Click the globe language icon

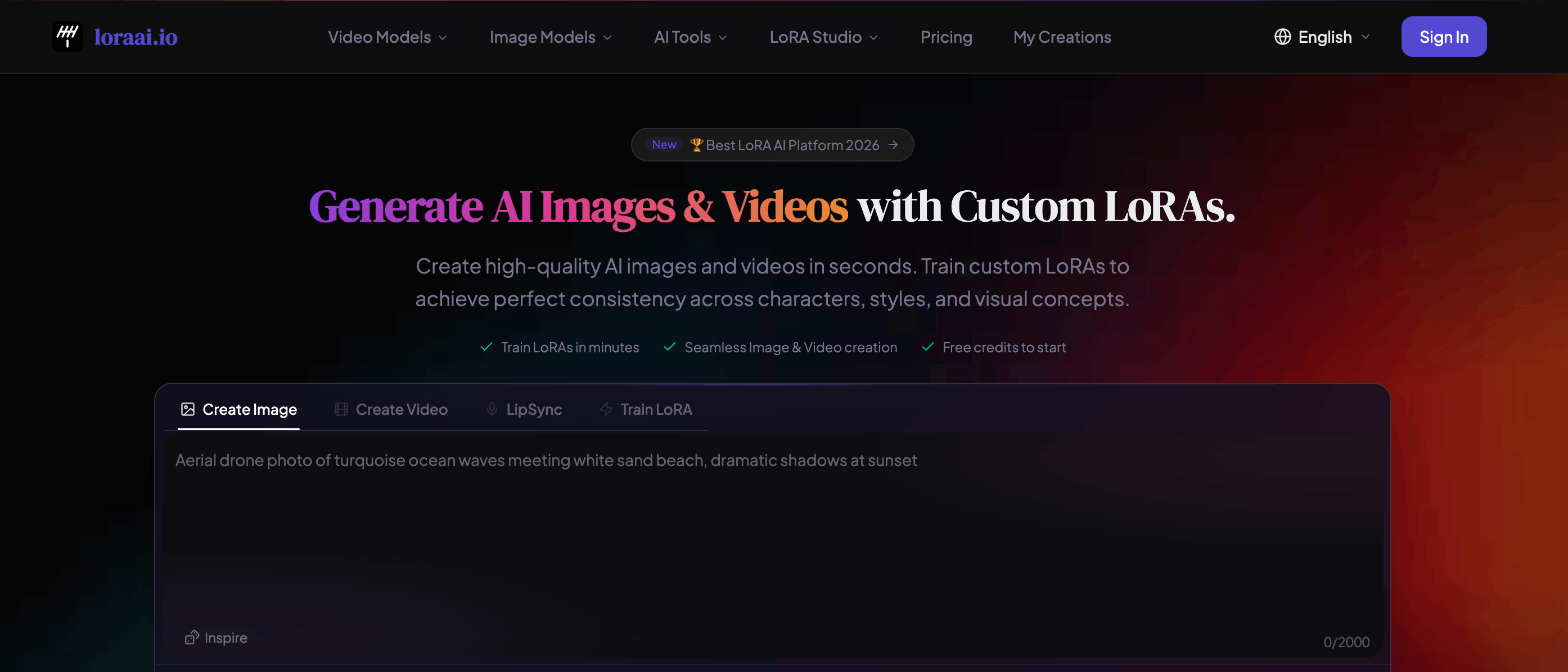point(1282,37)
